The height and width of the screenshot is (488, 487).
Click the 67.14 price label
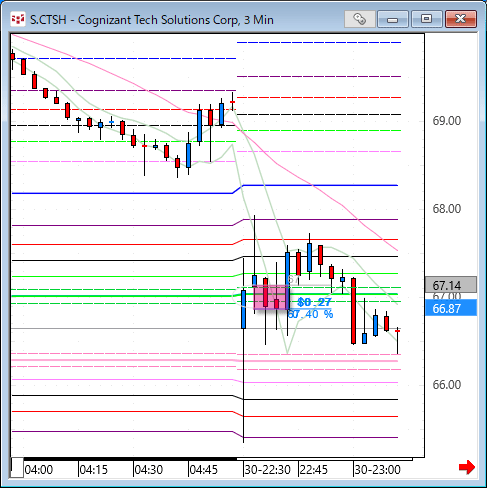451,285
